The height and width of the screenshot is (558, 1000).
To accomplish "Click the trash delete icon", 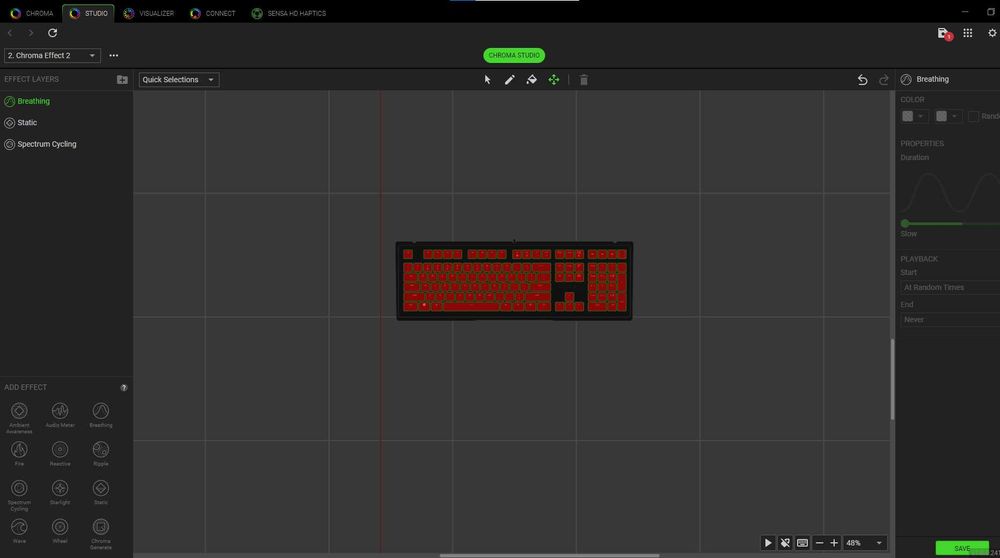I will coord(584,80).
